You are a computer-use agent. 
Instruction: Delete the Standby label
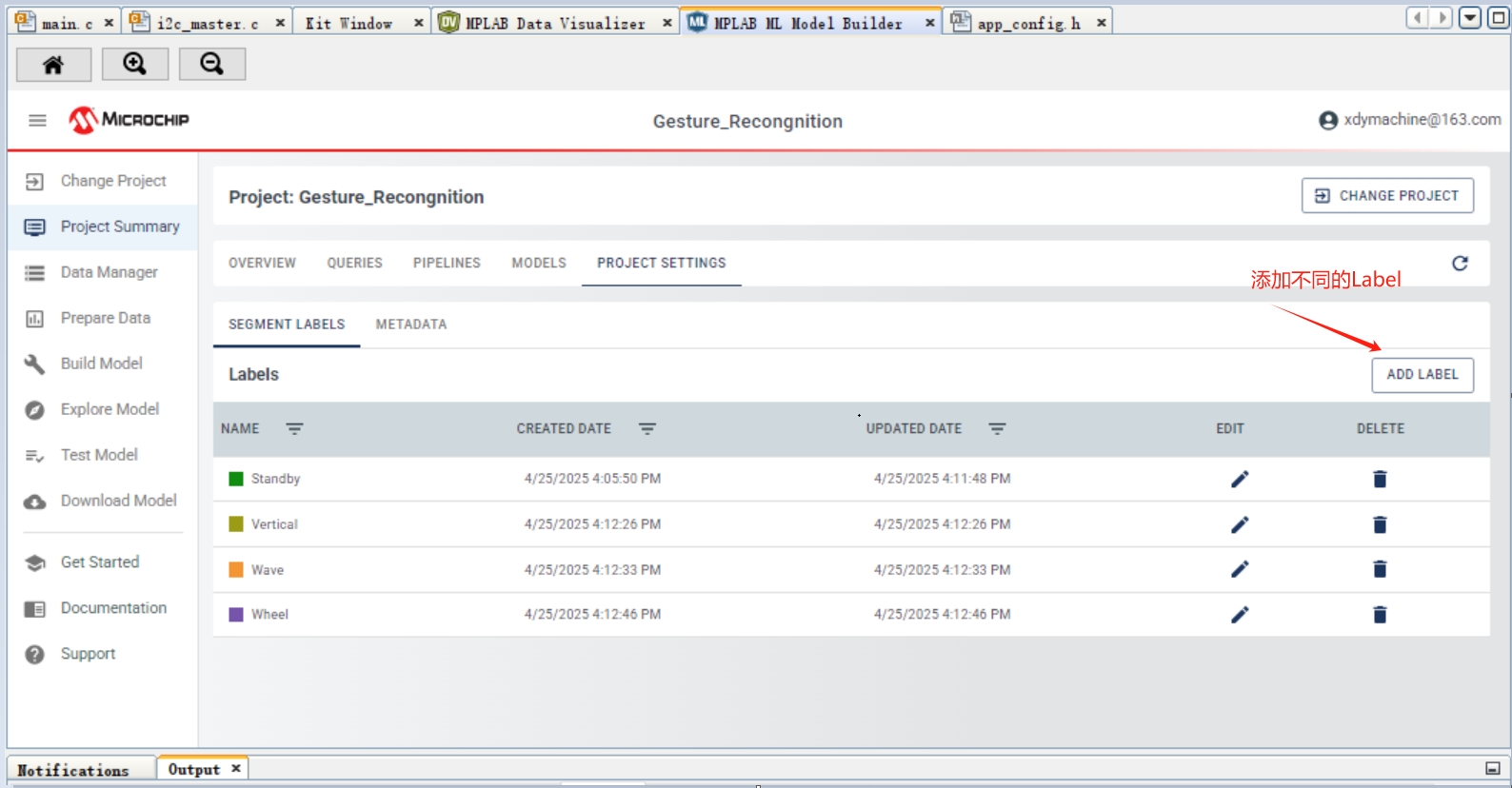(1380, 479)
